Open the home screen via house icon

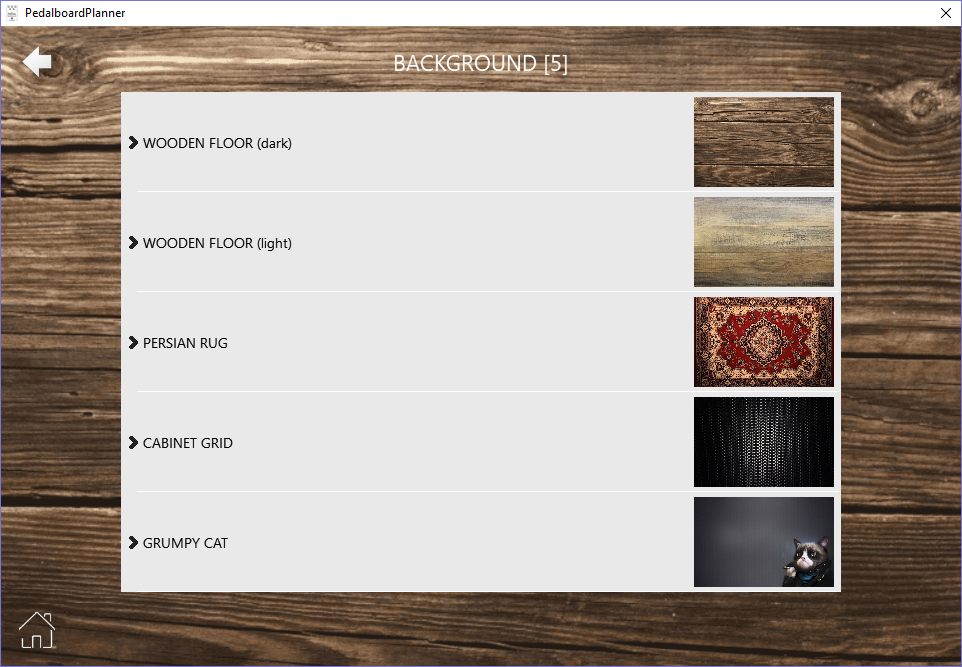pos(37,630)
